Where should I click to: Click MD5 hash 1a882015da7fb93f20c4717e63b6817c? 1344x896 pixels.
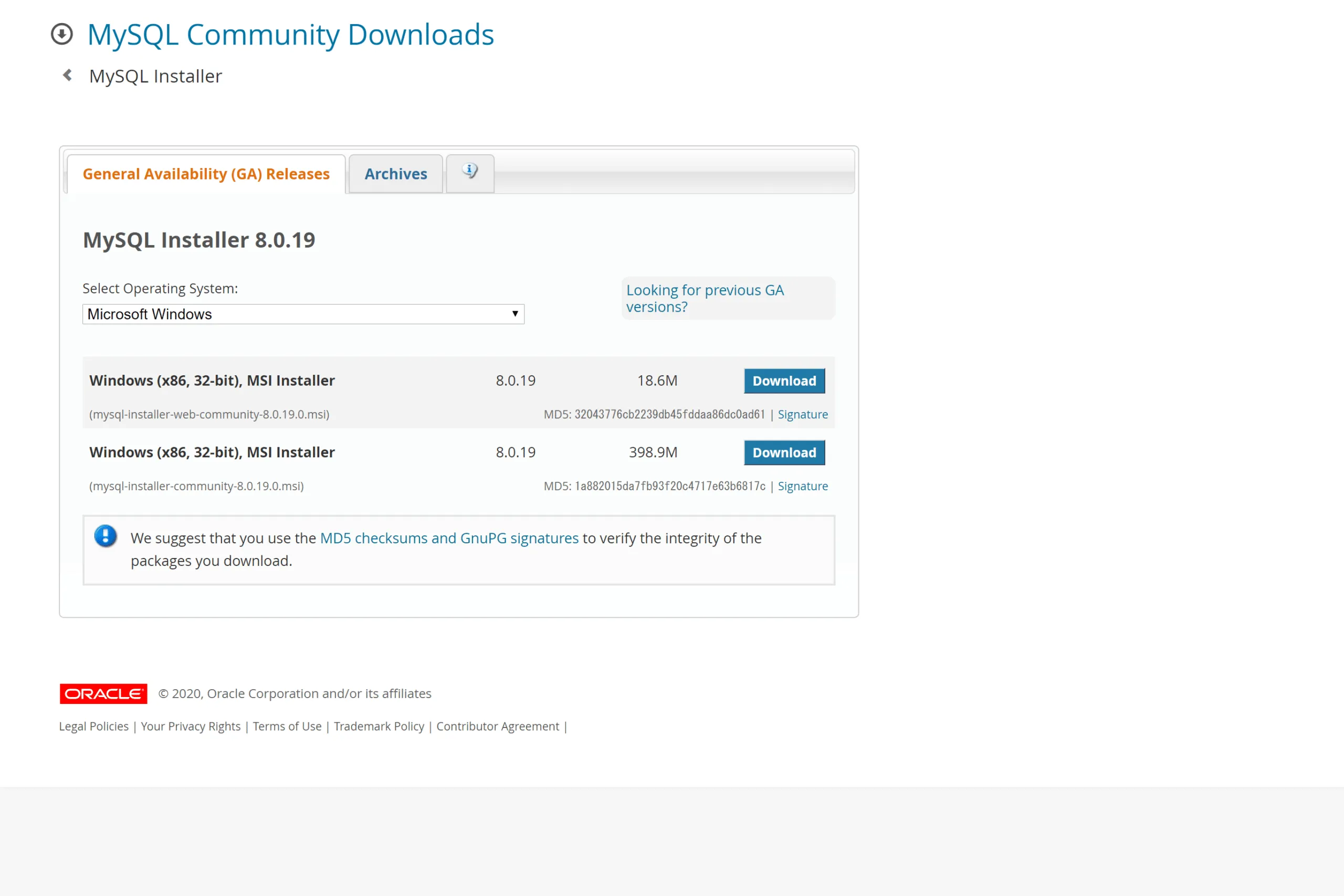tap(670, 486)
